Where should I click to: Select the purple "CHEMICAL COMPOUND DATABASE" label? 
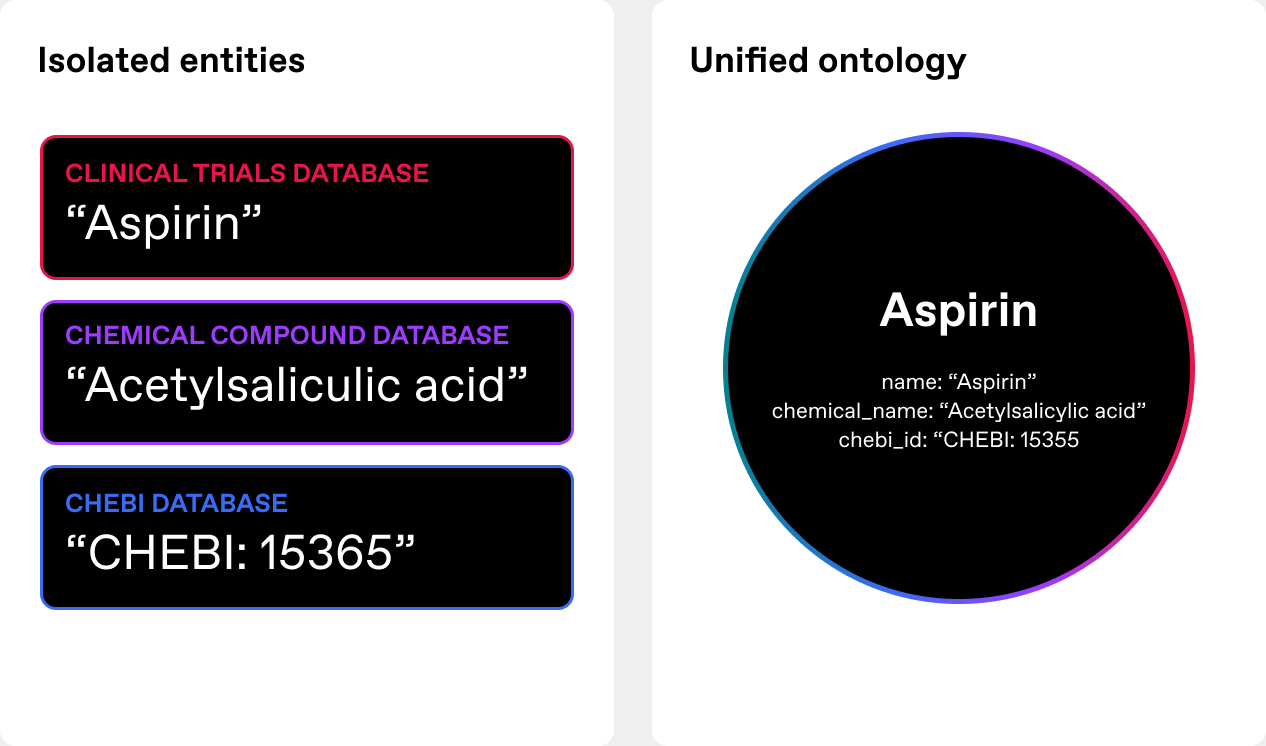287,335
